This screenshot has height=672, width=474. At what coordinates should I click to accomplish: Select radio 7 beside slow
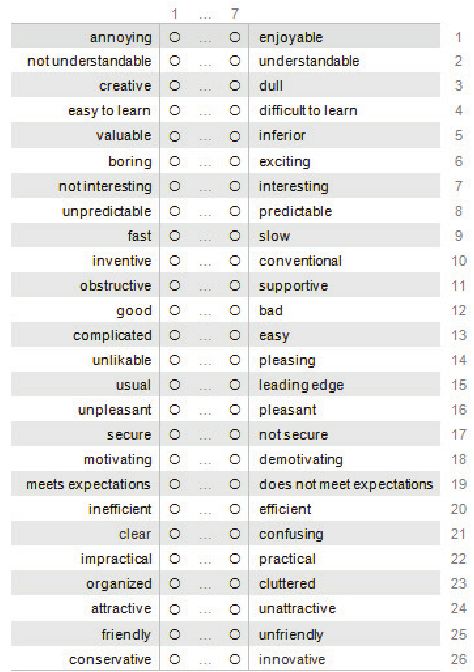(x=234, y=236)
